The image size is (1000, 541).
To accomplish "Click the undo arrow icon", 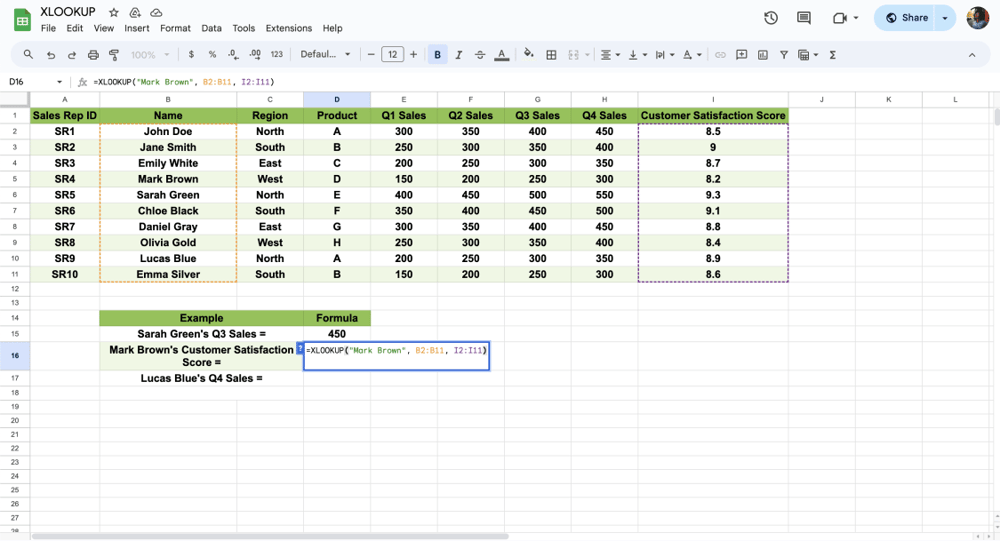I will coord(50,55).
